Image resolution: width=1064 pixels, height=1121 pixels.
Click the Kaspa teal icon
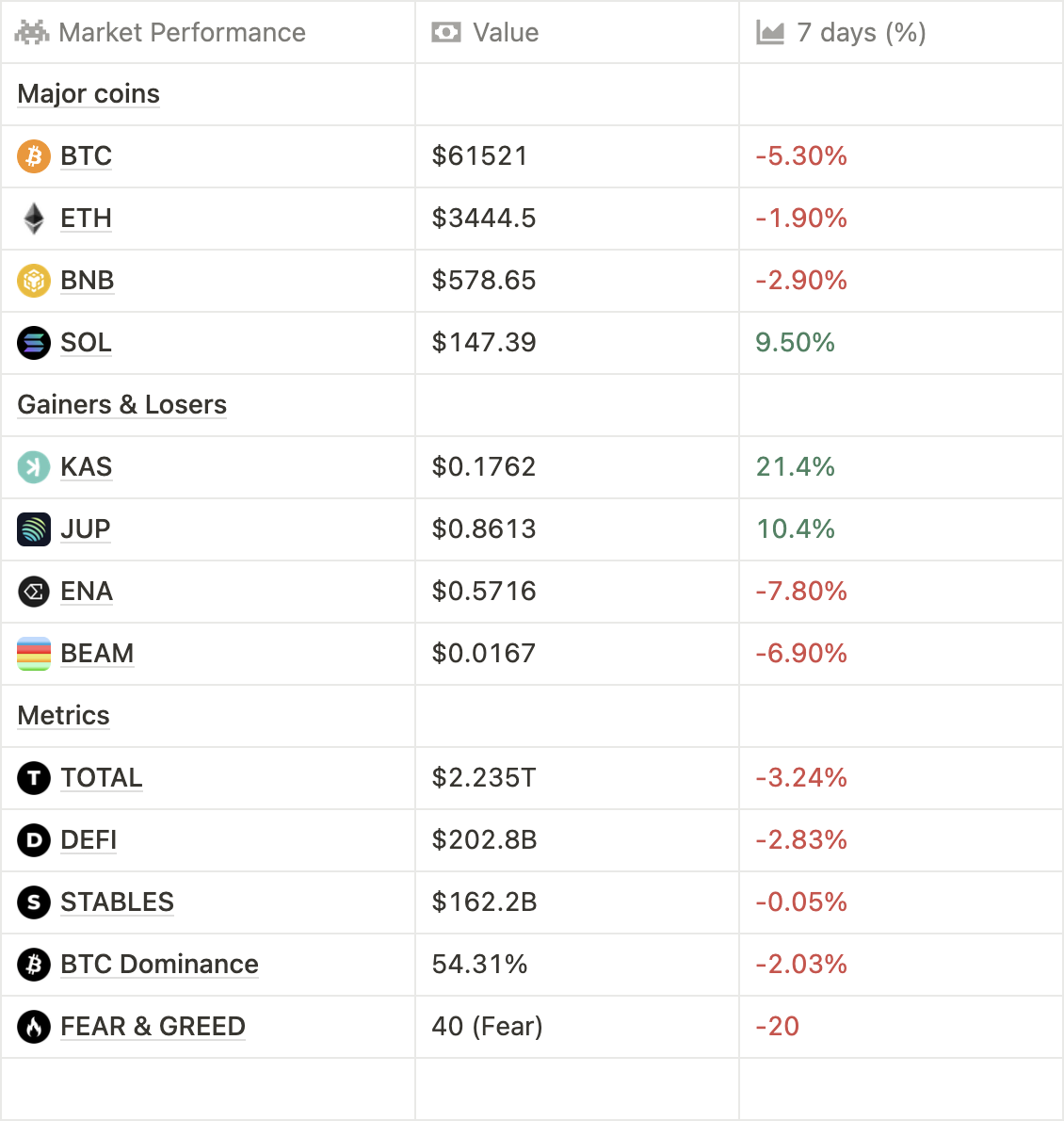(34, 467)
